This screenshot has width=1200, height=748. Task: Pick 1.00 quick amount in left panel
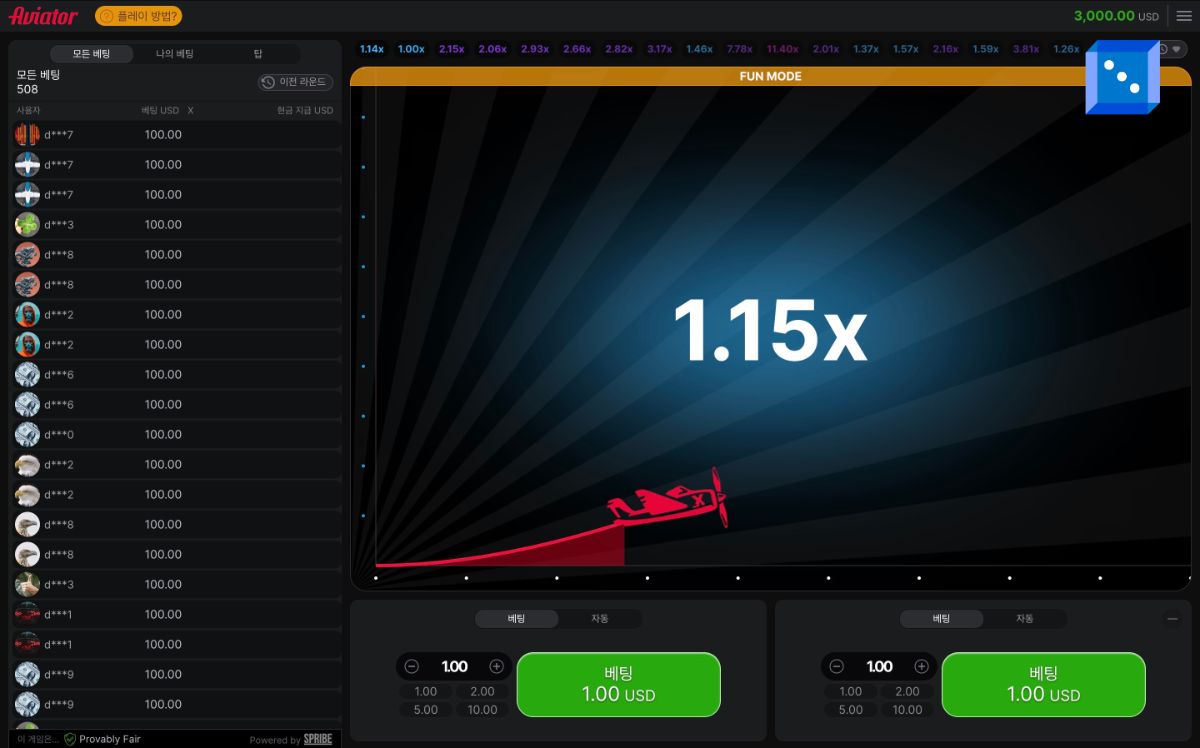426,691
